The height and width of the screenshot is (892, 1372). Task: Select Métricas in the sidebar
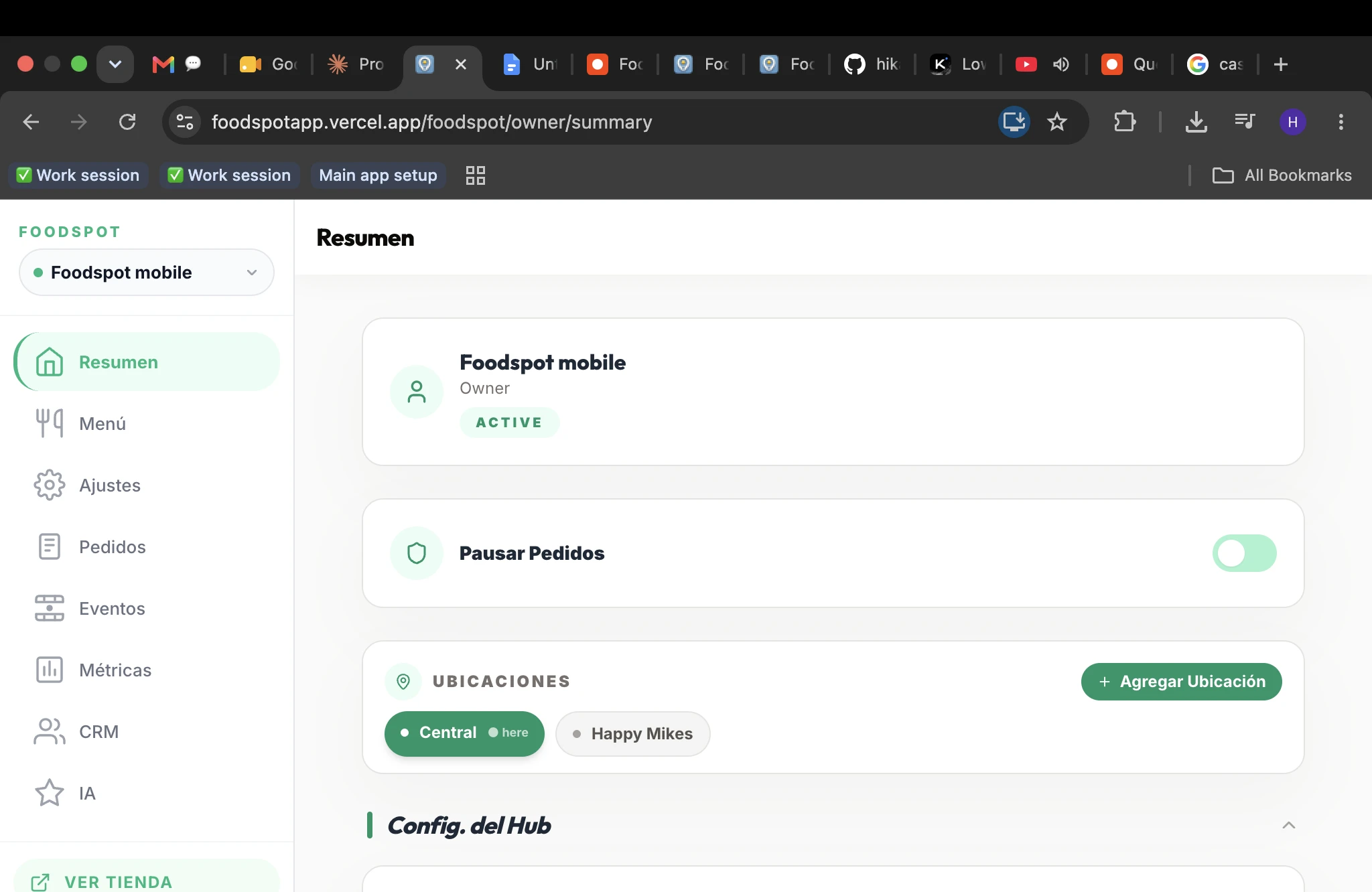click(x=147, y=670)
